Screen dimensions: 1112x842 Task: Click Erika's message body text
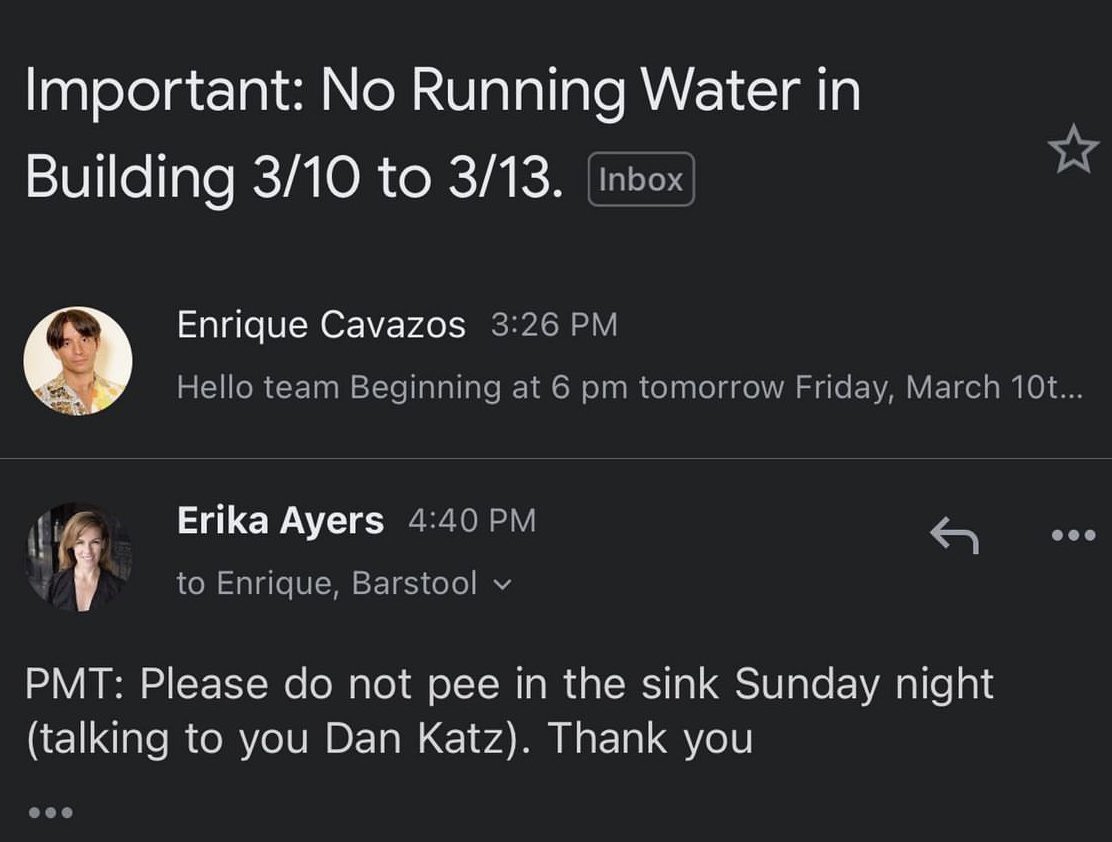pyautogui.click(x=509, y=711)
